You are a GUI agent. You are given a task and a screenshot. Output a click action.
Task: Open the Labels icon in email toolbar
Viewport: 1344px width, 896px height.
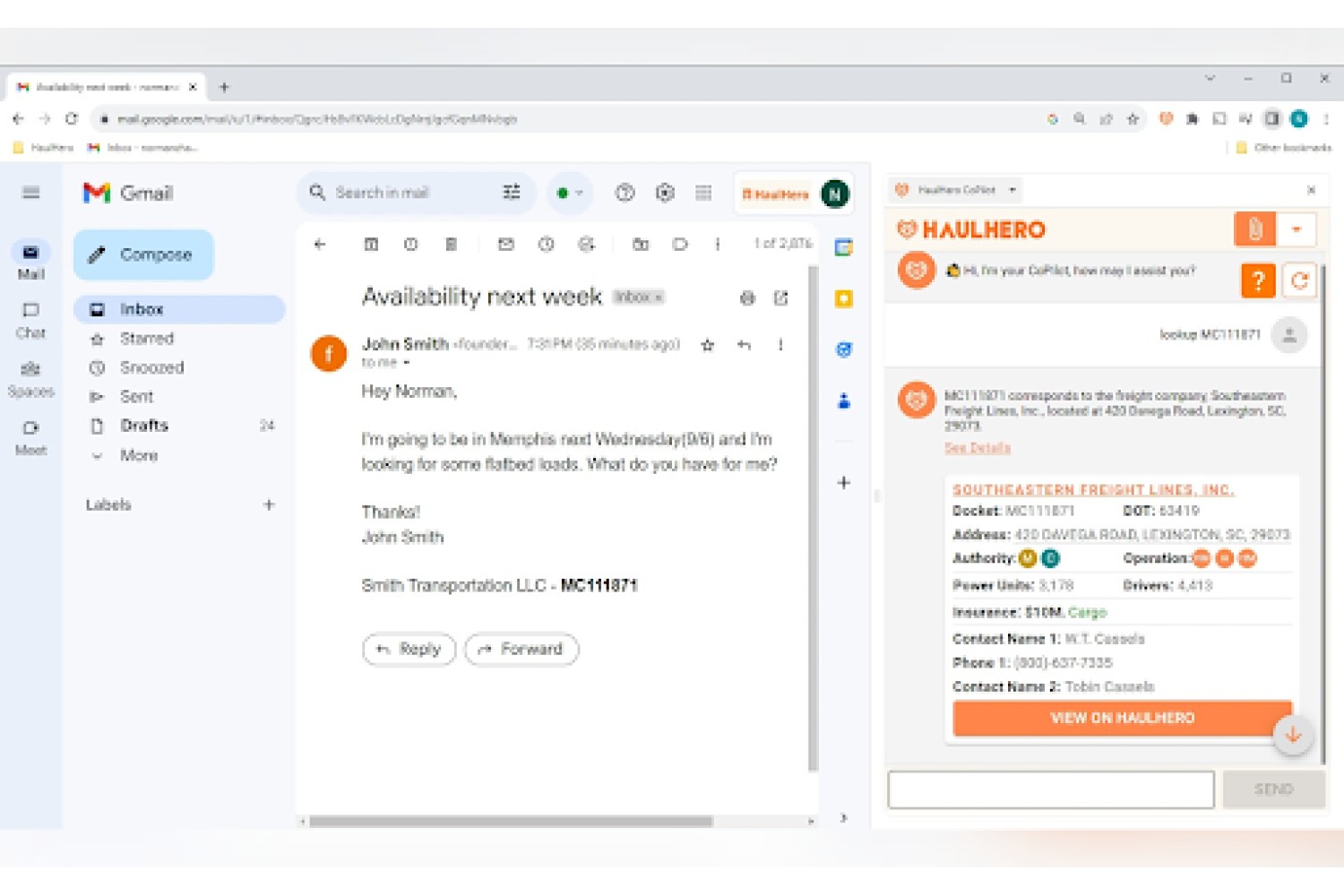tap(680, 244)
